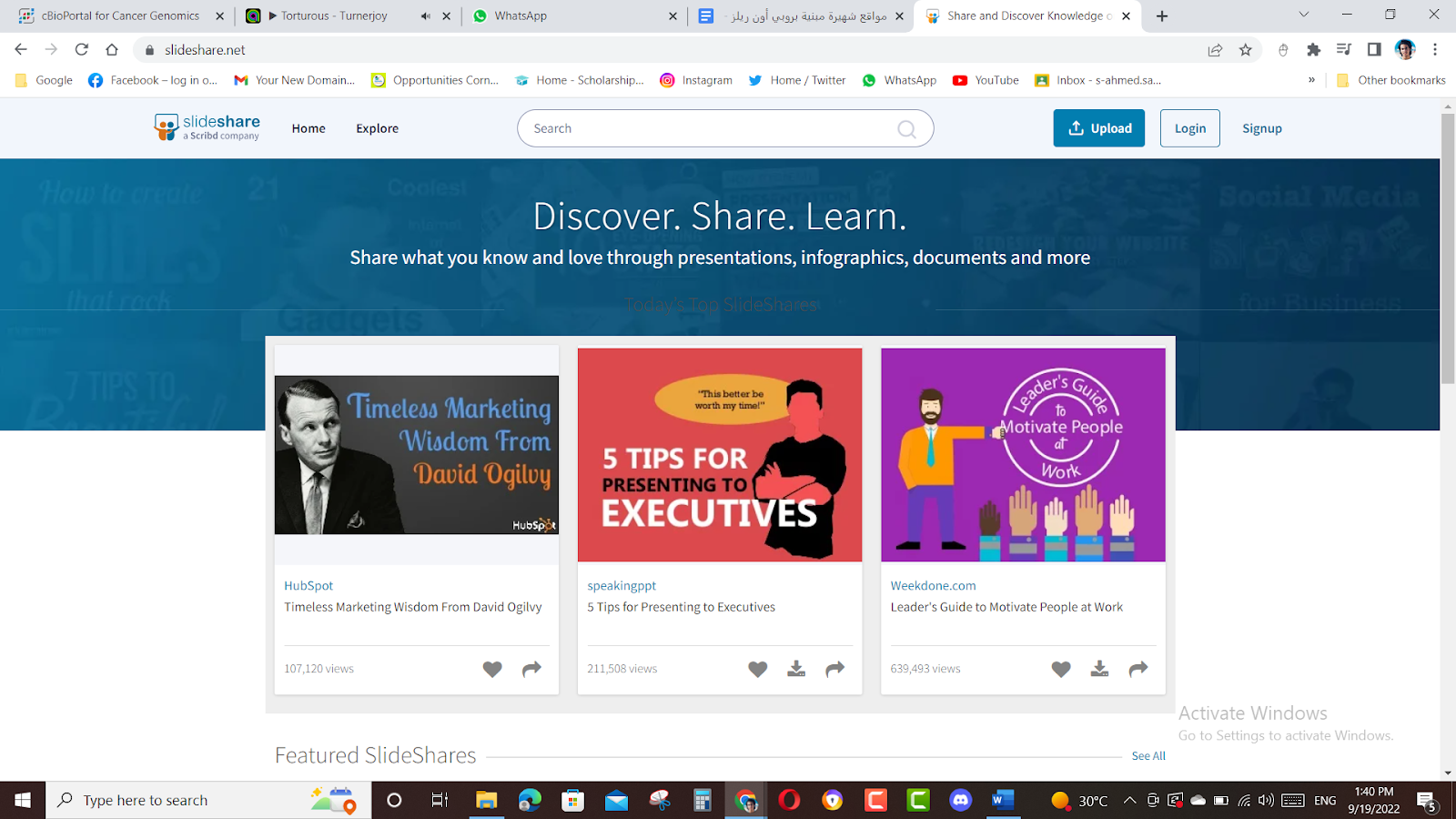The image size is (1456, 819).
Task: Reload the current page
Action: [82, 50]
